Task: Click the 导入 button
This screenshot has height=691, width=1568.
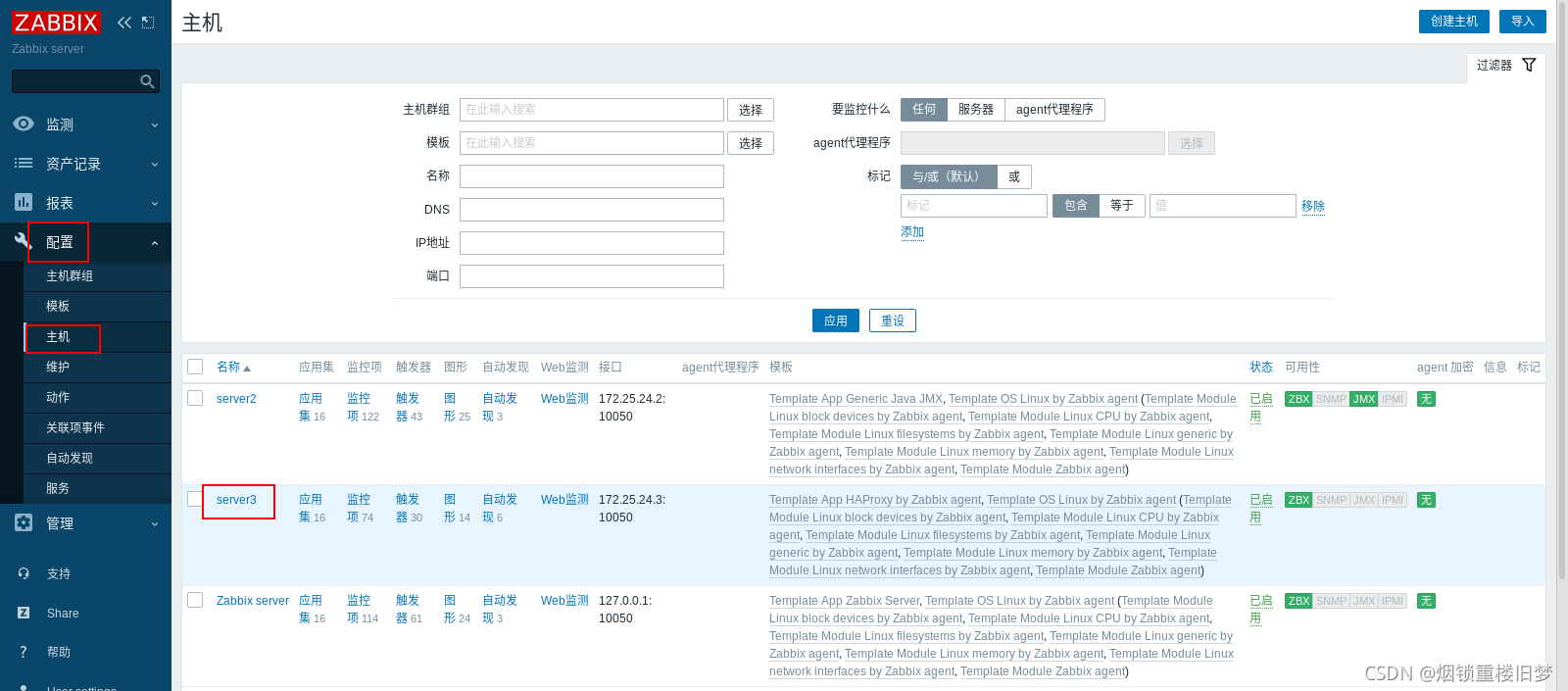Action: click(1523, 22)
